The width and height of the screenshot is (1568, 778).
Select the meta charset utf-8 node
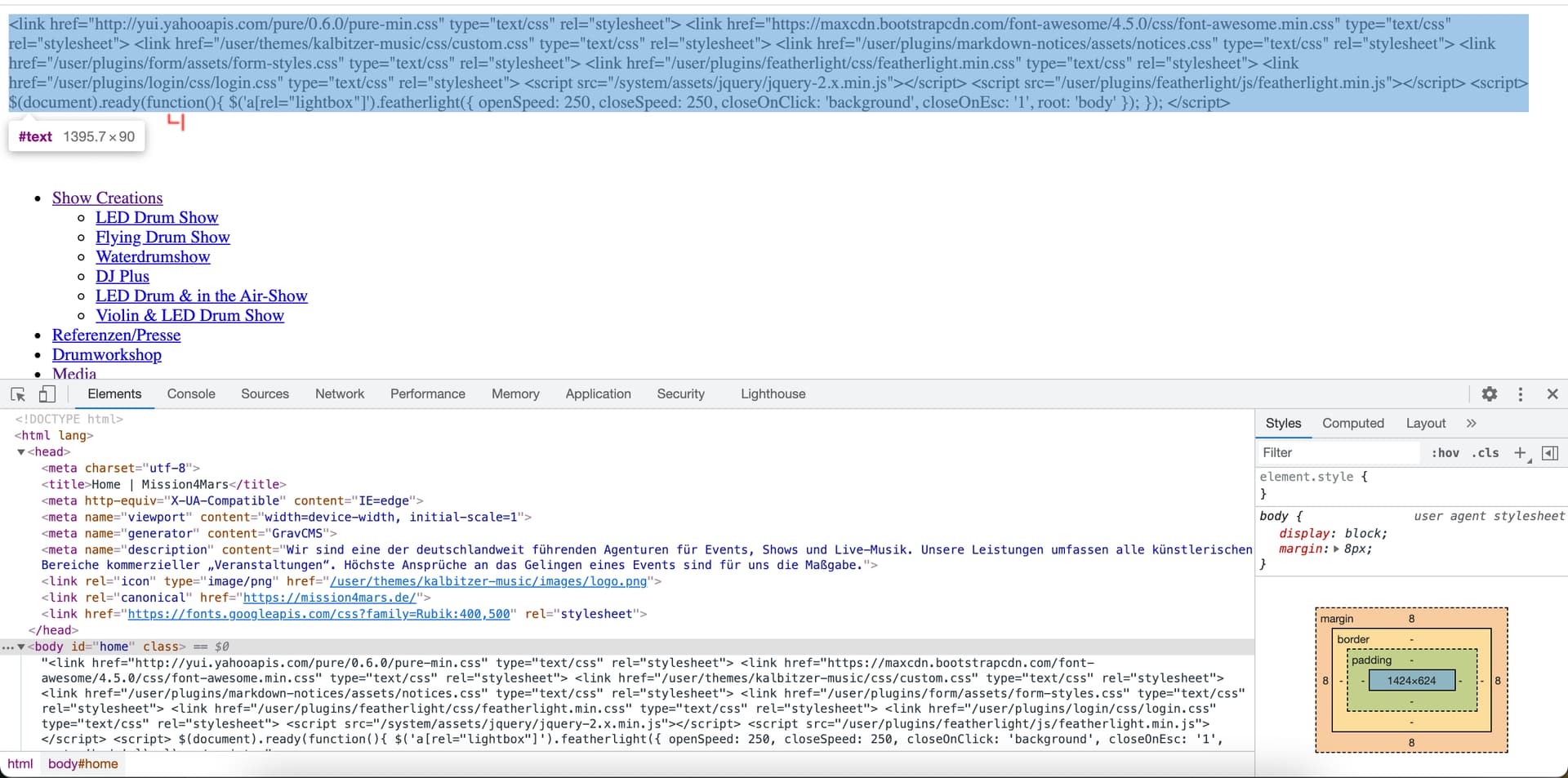pyautogui.click(x=120, y=469)
